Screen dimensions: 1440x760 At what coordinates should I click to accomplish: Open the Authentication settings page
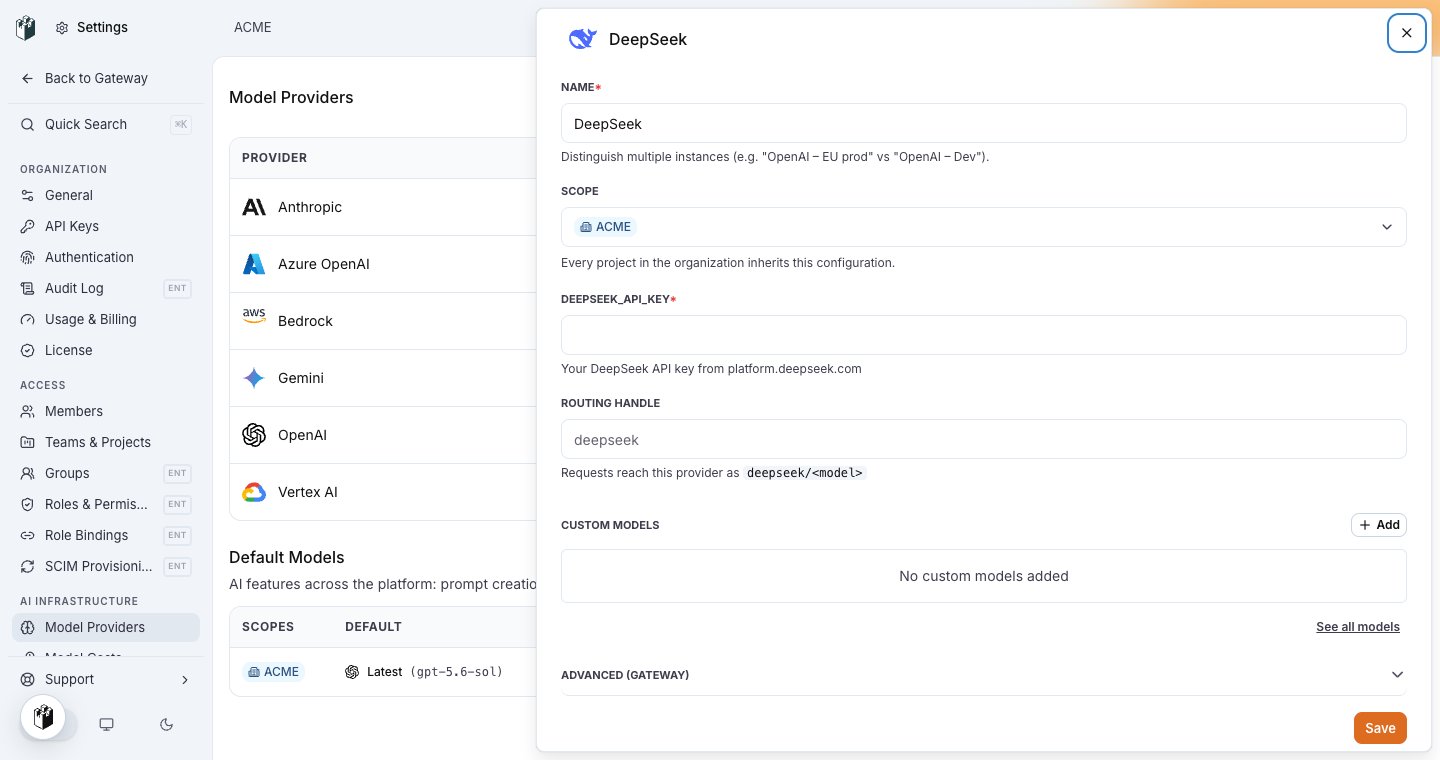point(106,257)
